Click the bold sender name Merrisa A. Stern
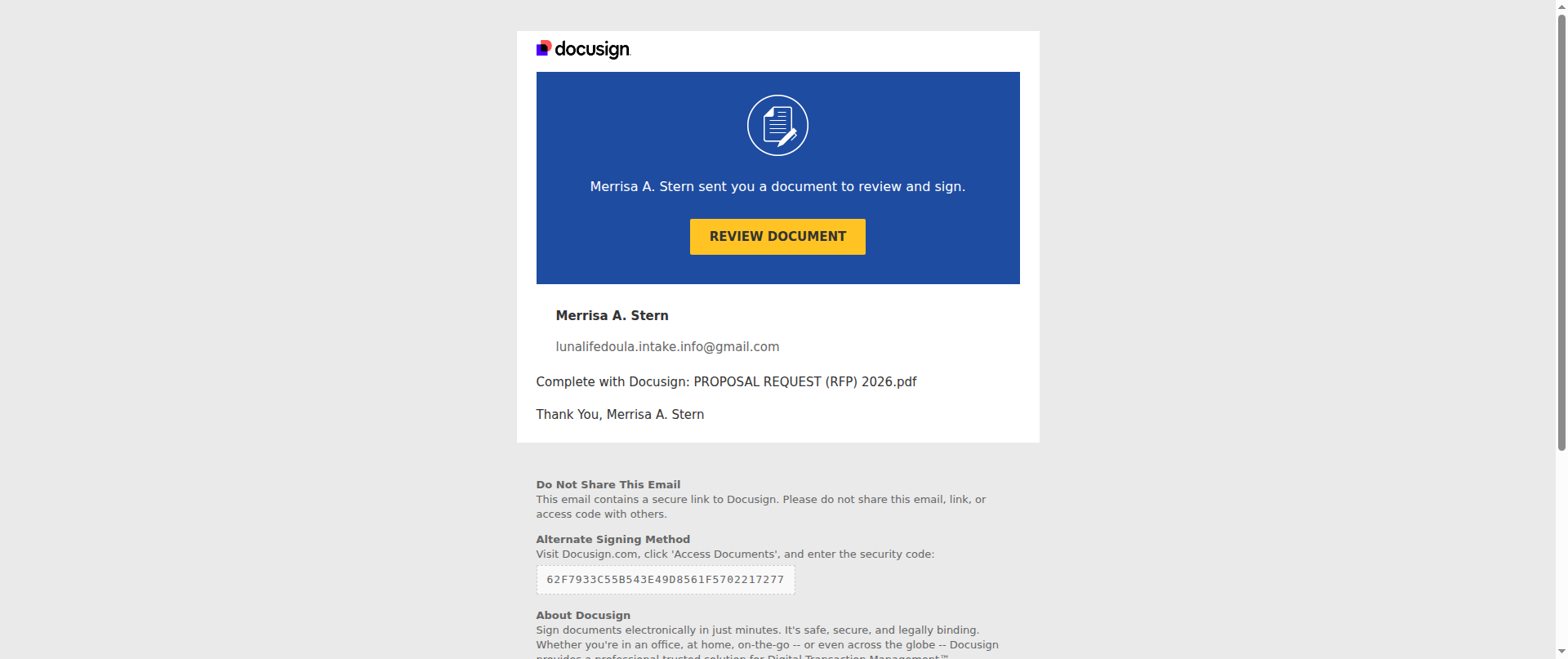 coord(612,316)
